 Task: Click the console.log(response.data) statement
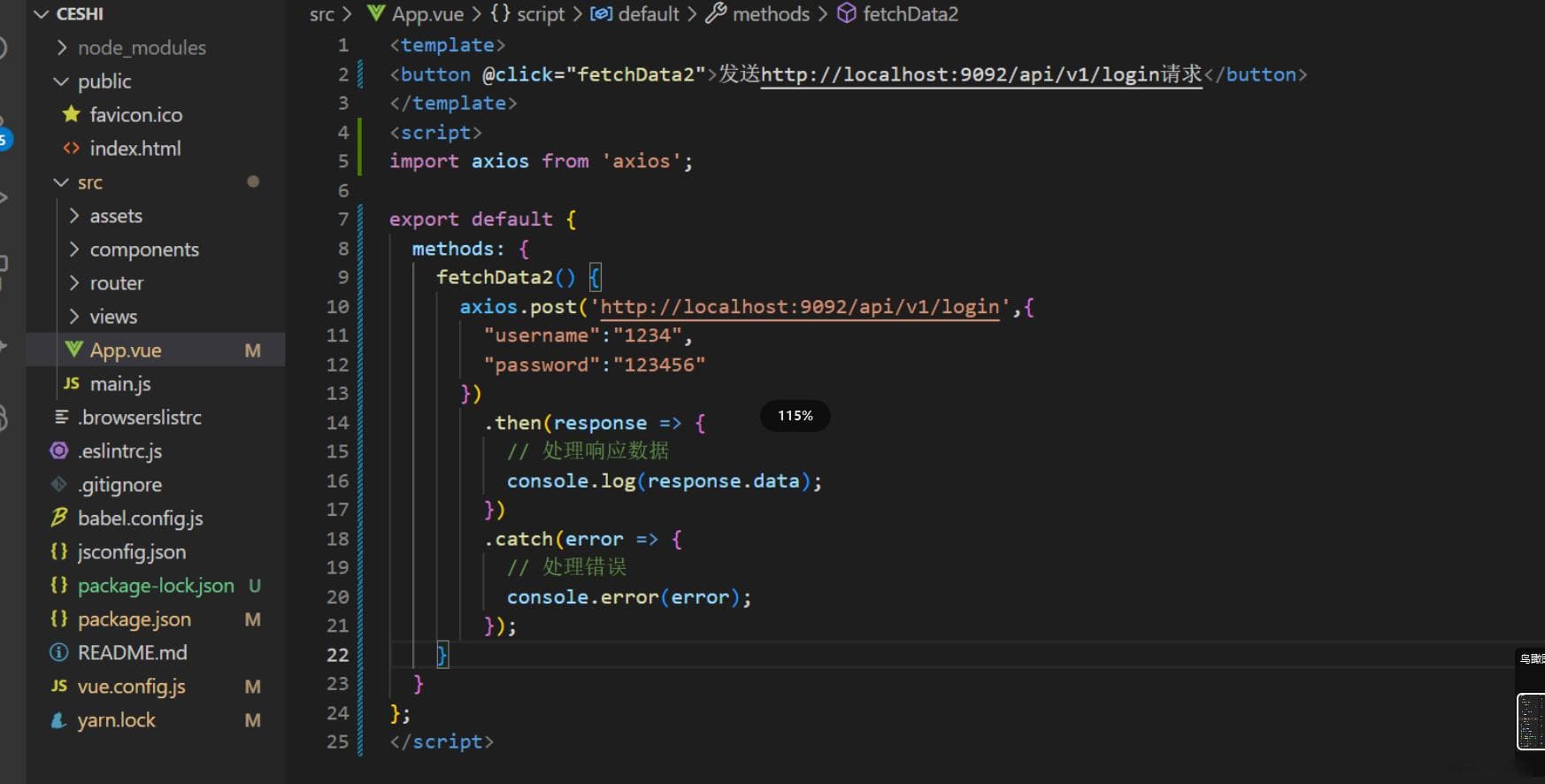664,481
